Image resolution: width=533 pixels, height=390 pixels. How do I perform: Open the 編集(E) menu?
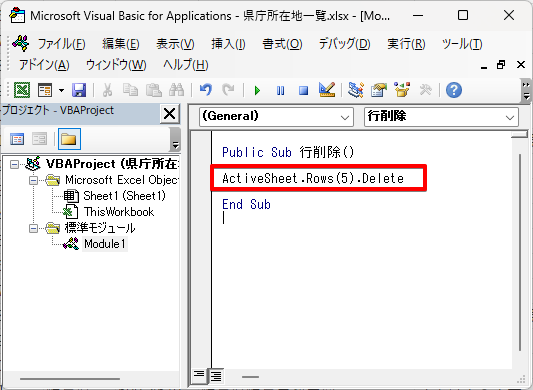[x=121, y=44]
